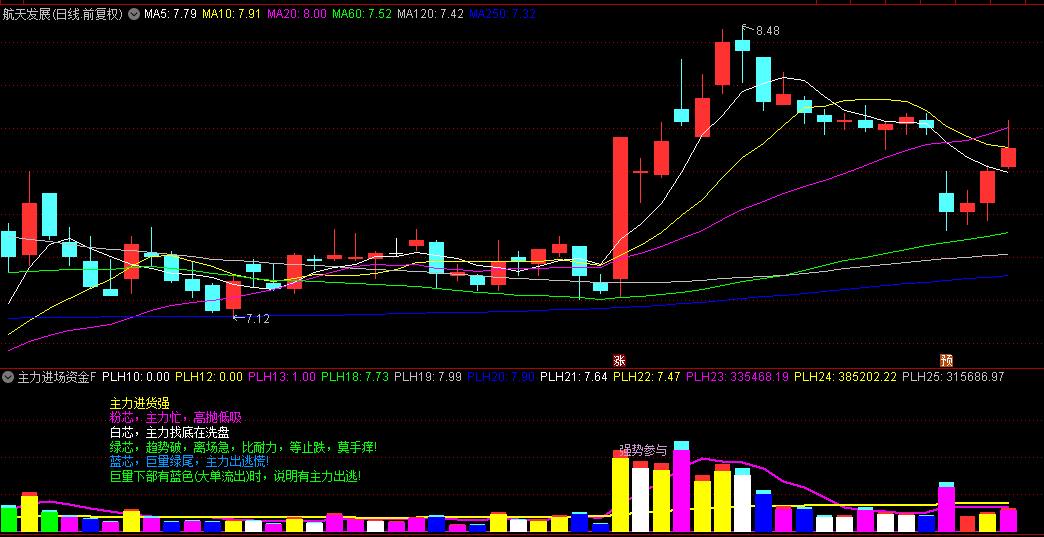
Task: Click PLH24: 385202.22 value
Action: (845, 377)
